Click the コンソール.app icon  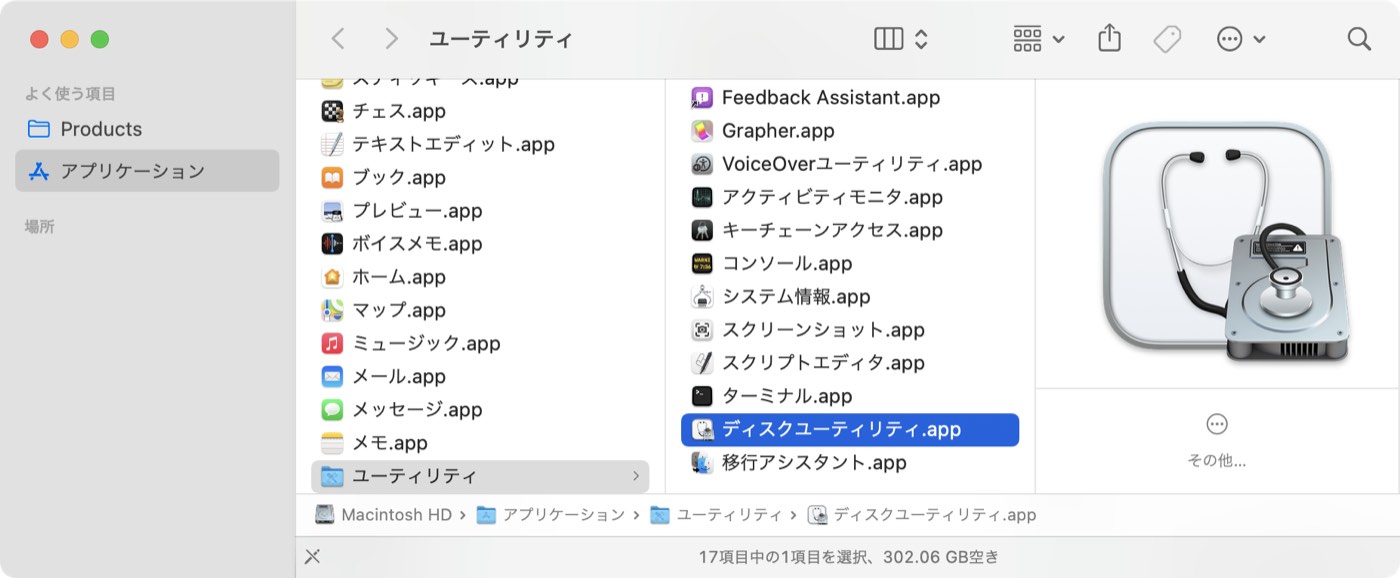702,264
